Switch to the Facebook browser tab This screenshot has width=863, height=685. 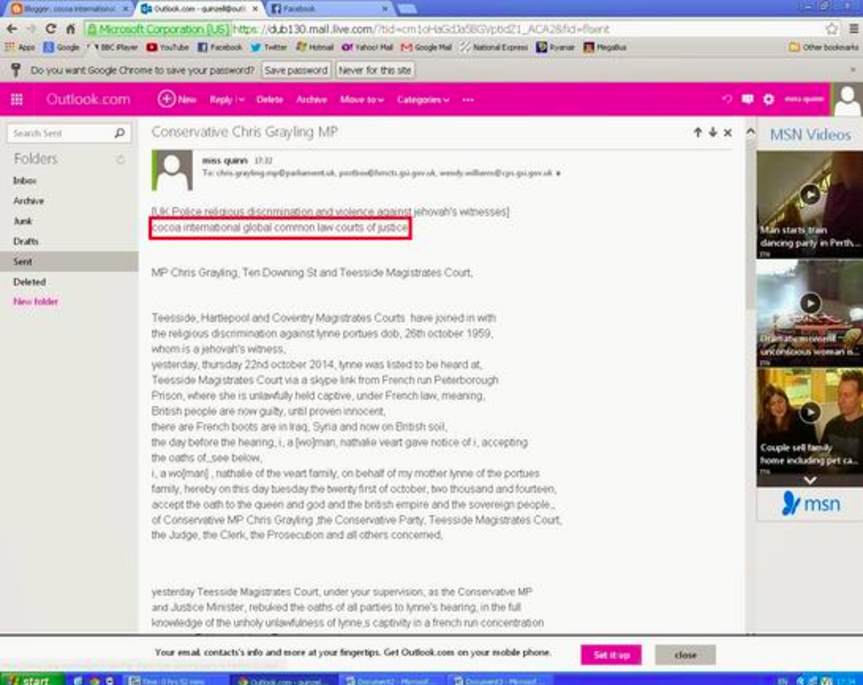329,9
